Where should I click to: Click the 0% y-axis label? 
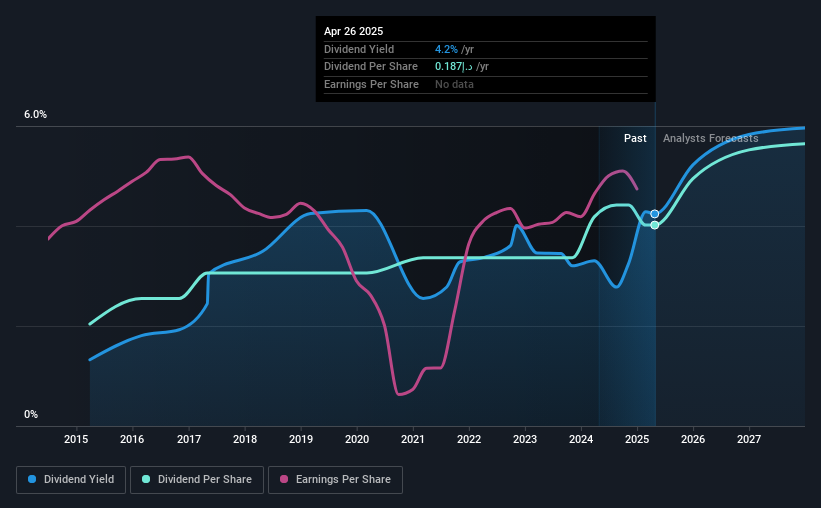pyautogui.click(x=31, y=414)
